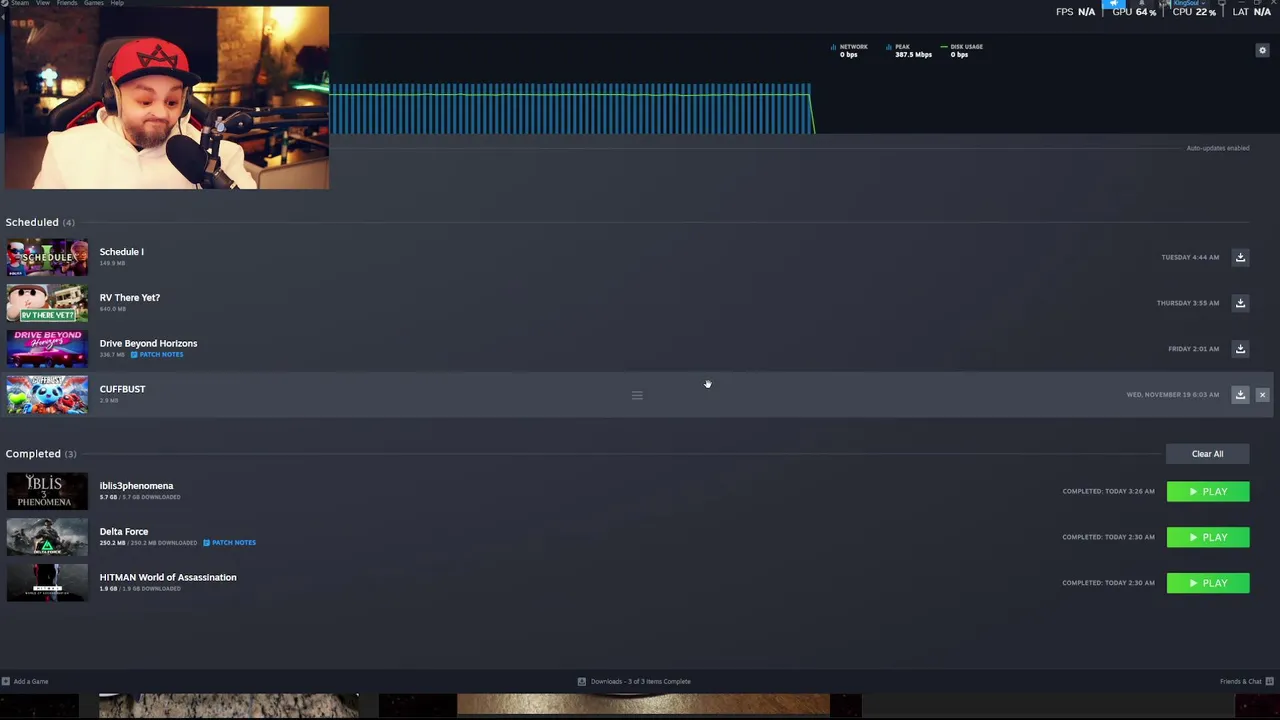Click the Completed section header
This screenshot has height=720, width=1280.
[x=41, y=454]
